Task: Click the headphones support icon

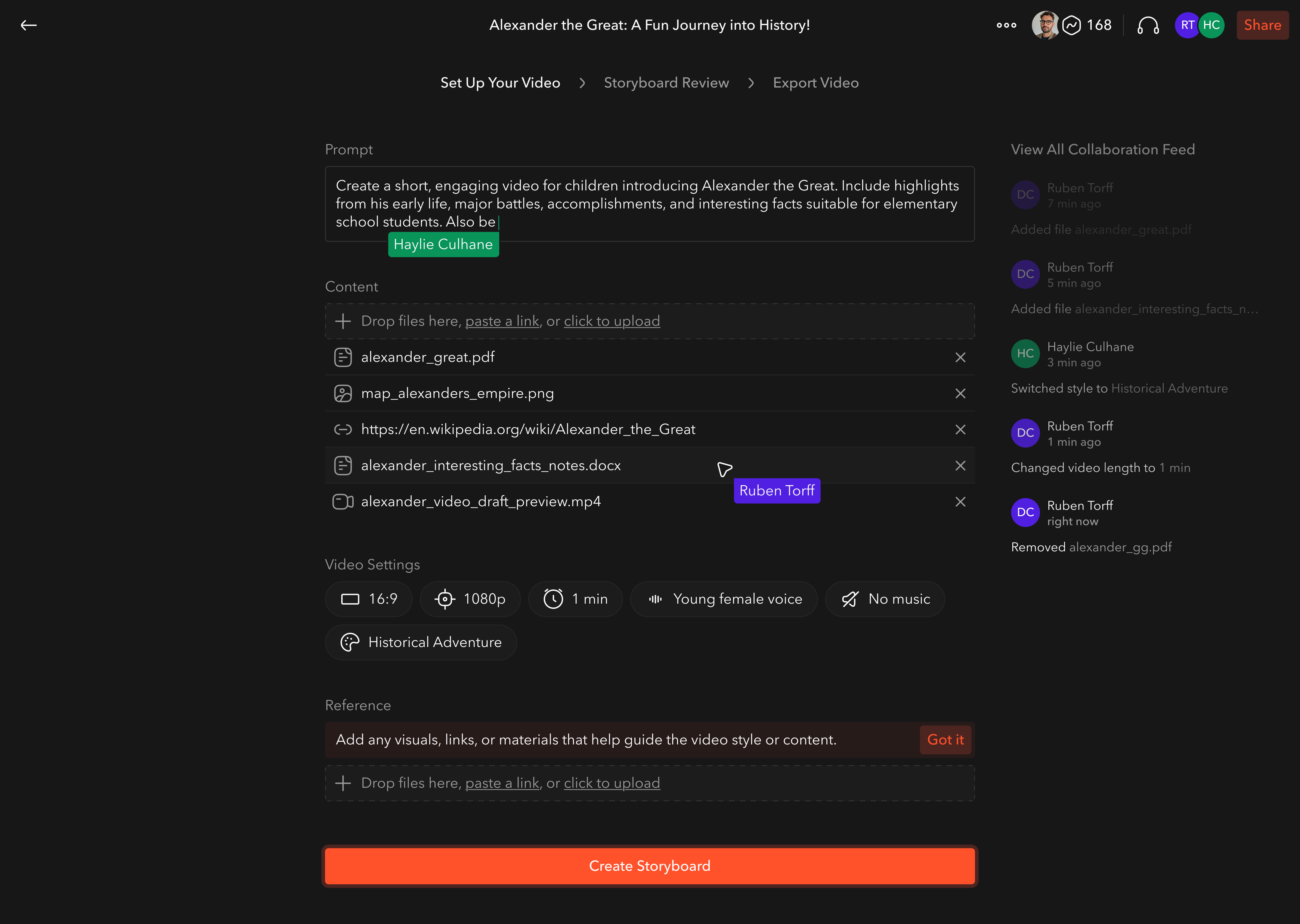Action: pyautogui.click(x=1147, y=25)
